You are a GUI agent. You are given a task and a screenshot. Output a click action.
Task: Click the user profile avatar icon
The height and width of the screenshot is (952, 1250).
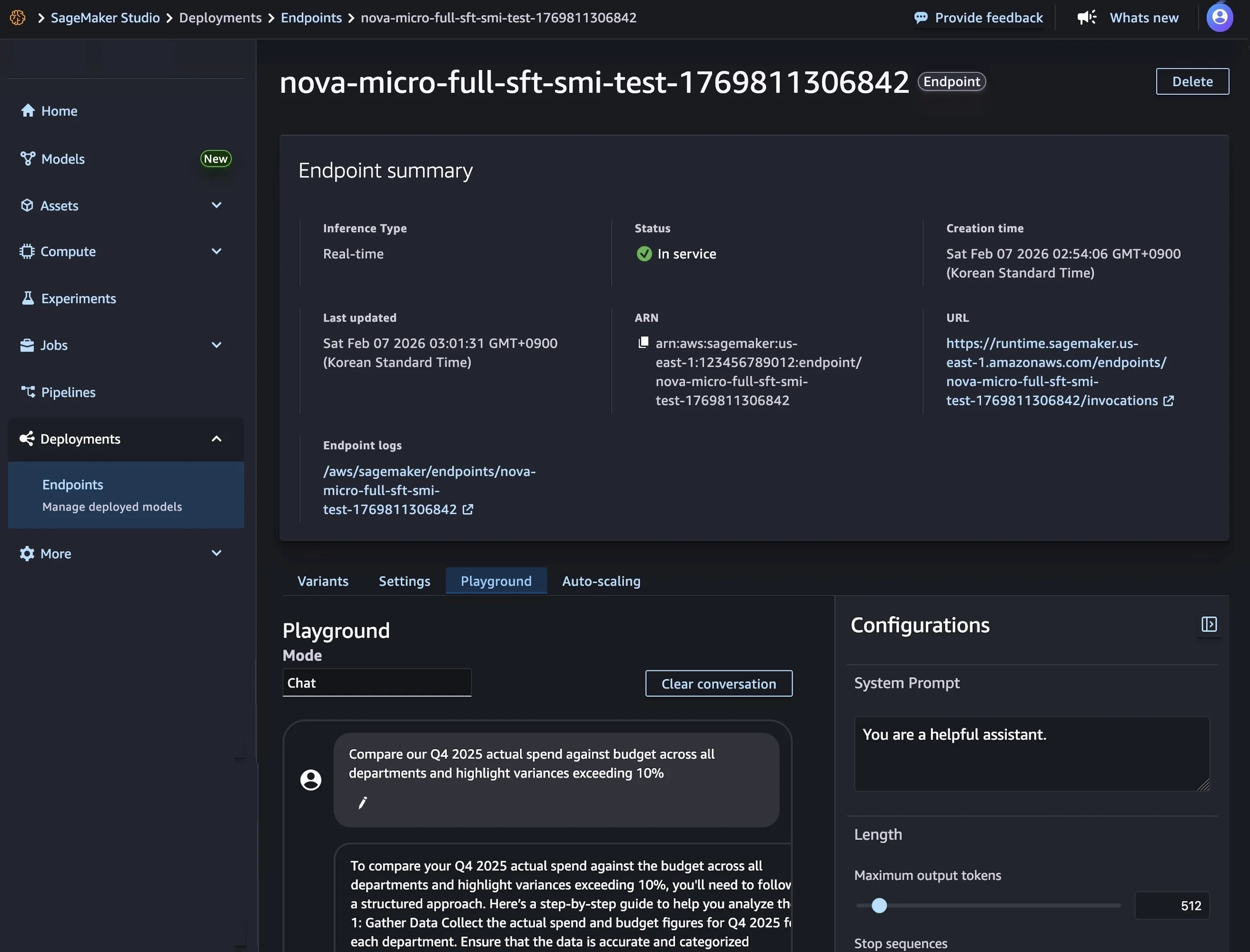click(x=1220, y=17)
